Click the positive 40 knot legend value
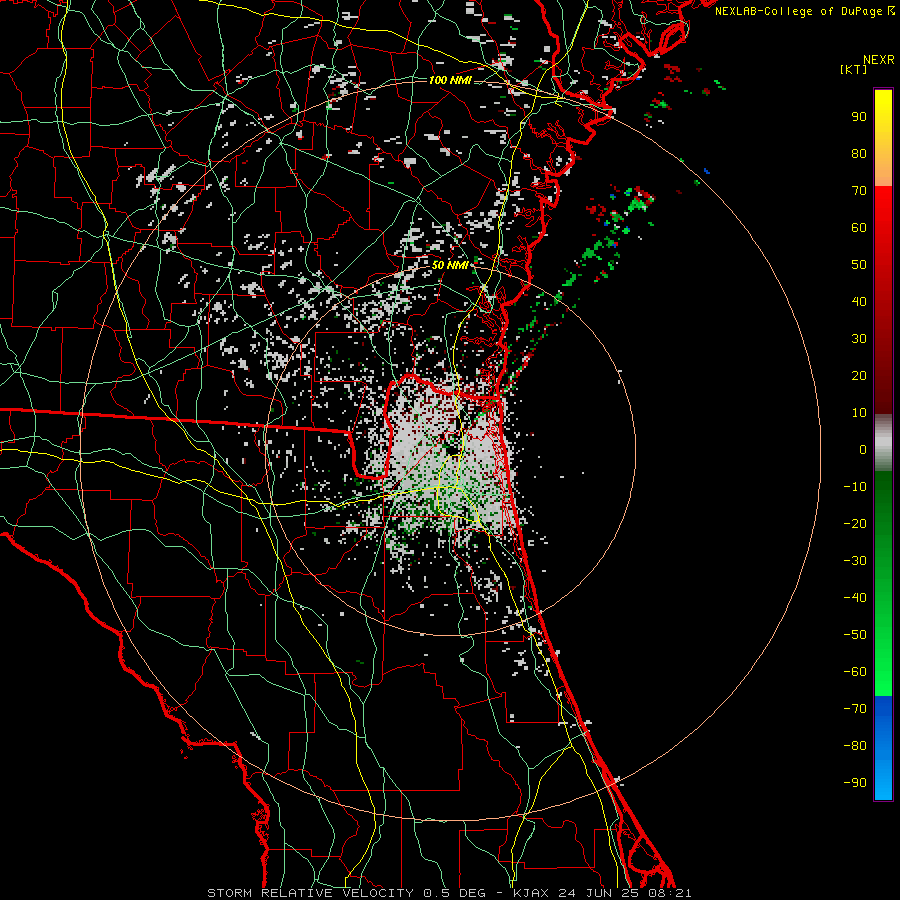900x900 pixels. tap(859, 302)
